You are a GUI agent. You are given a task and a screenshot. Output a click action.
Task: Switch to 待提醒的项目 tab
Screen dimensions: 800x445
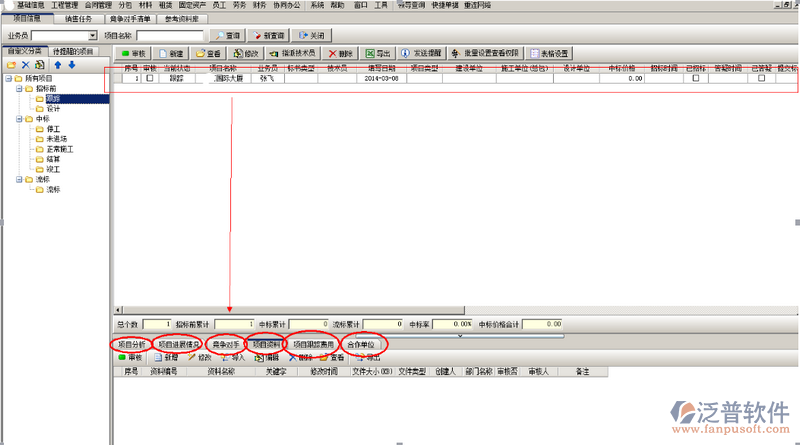click(x=73, y=52)
